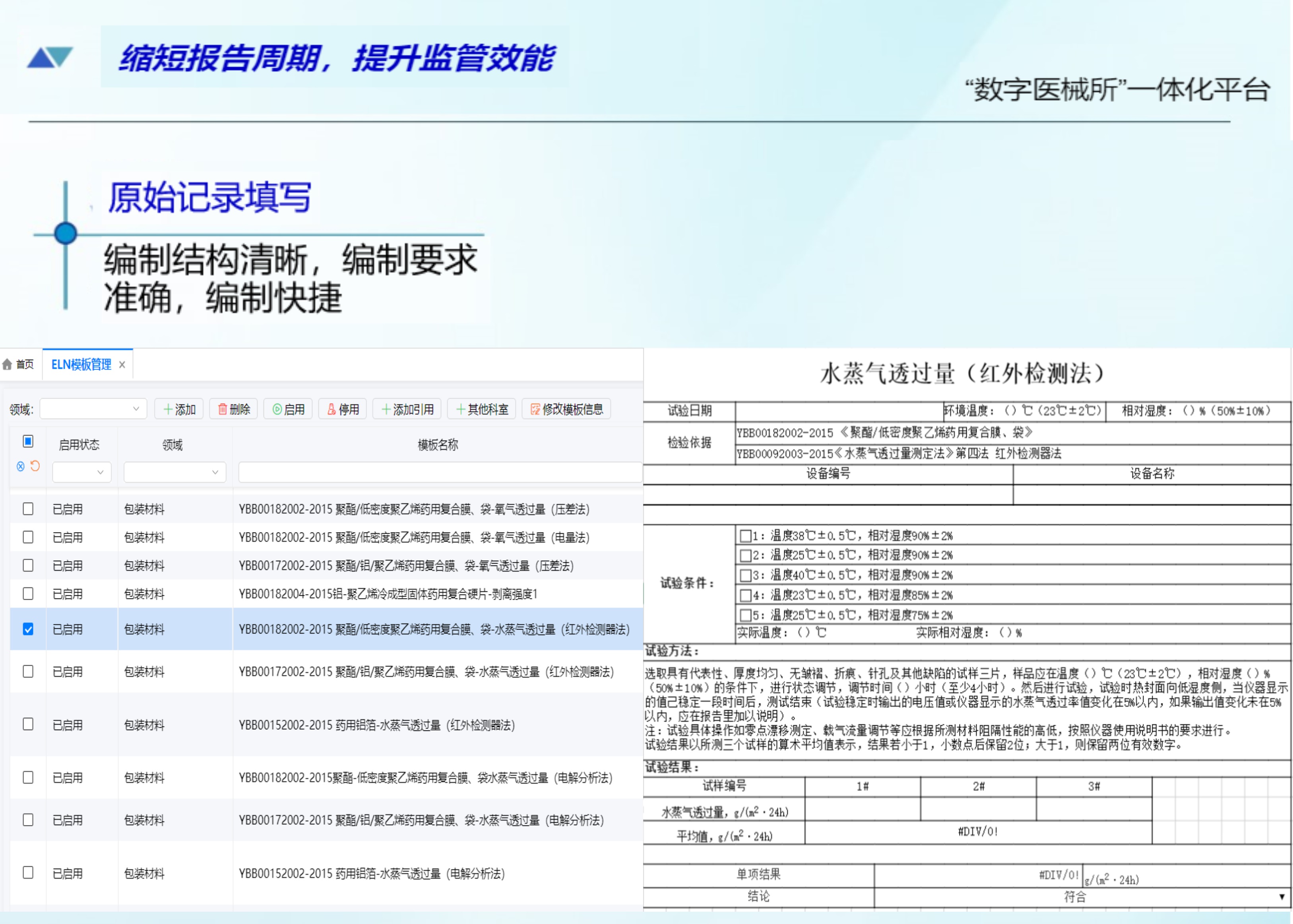The image size is (1293, 924).
Task: Click 包装材料 in the selected highlighted row
Action: (x=145, y=629)
